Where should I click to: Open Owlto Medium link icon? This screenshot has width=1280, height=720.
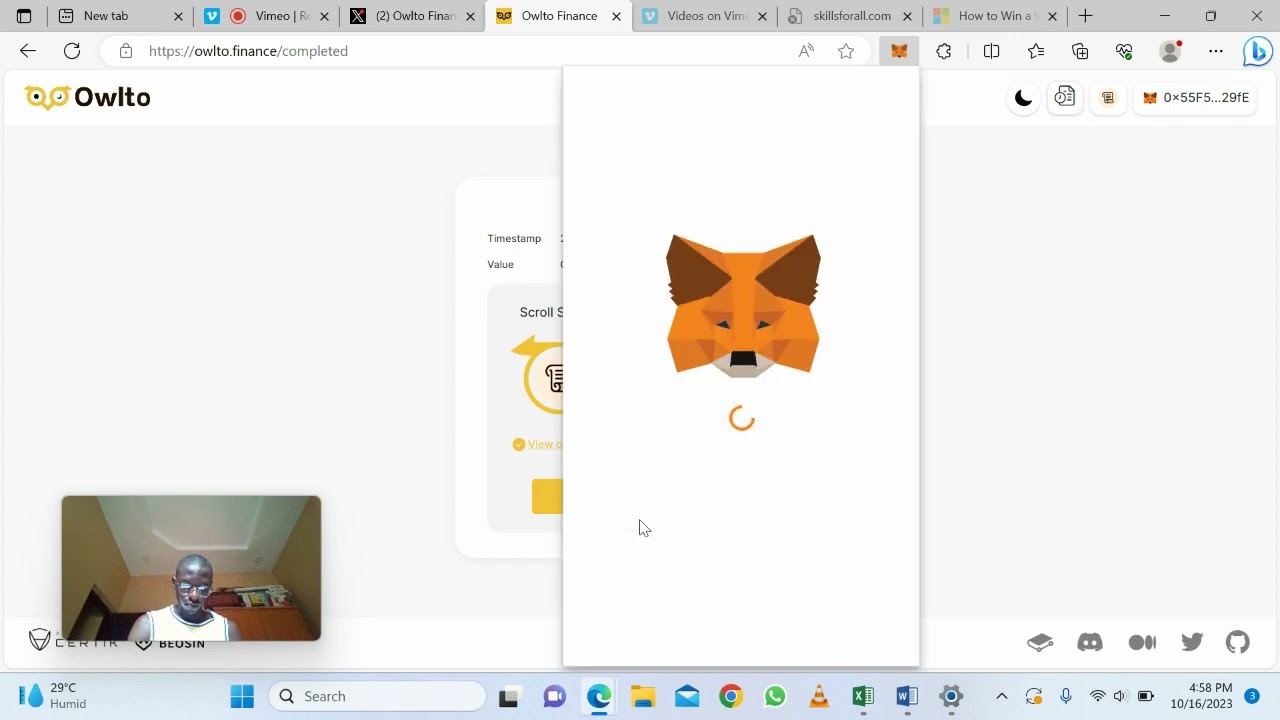point(1142,643)
